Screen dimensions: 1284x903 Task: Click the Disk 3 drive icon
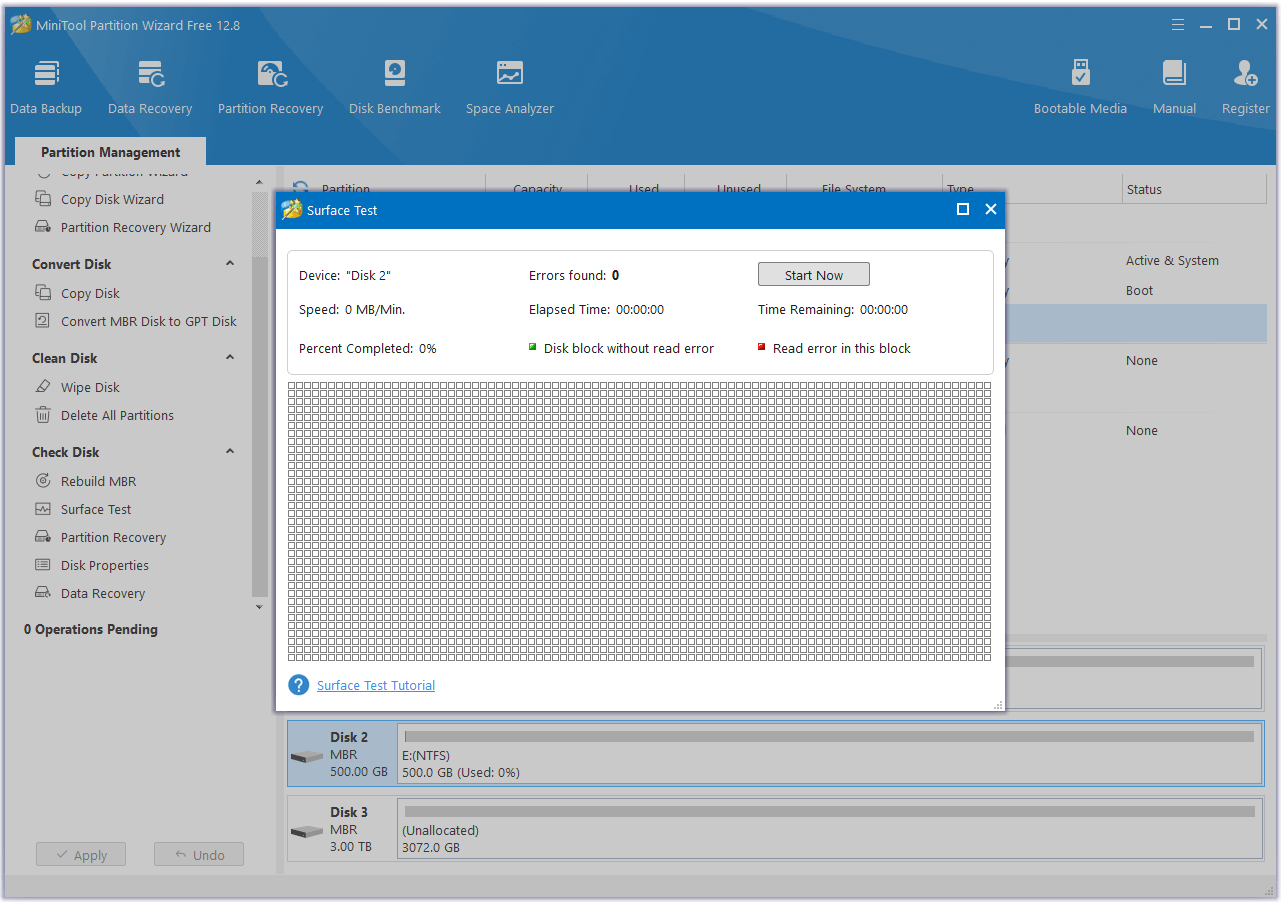pos(307,831)
